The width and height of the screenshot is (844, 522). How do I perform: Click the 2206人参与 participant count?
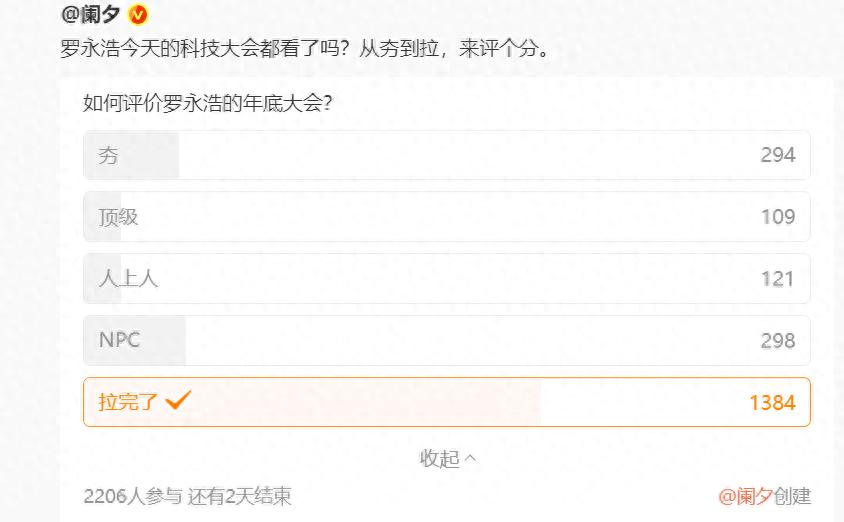(x=132, y=496)
